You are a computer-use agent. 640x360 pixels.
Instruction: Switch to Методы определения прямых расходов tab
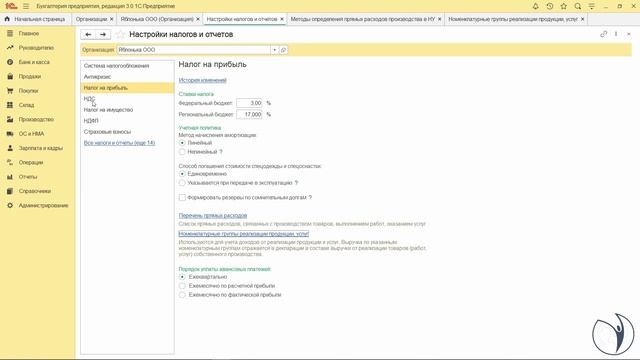tap(363, 19)
